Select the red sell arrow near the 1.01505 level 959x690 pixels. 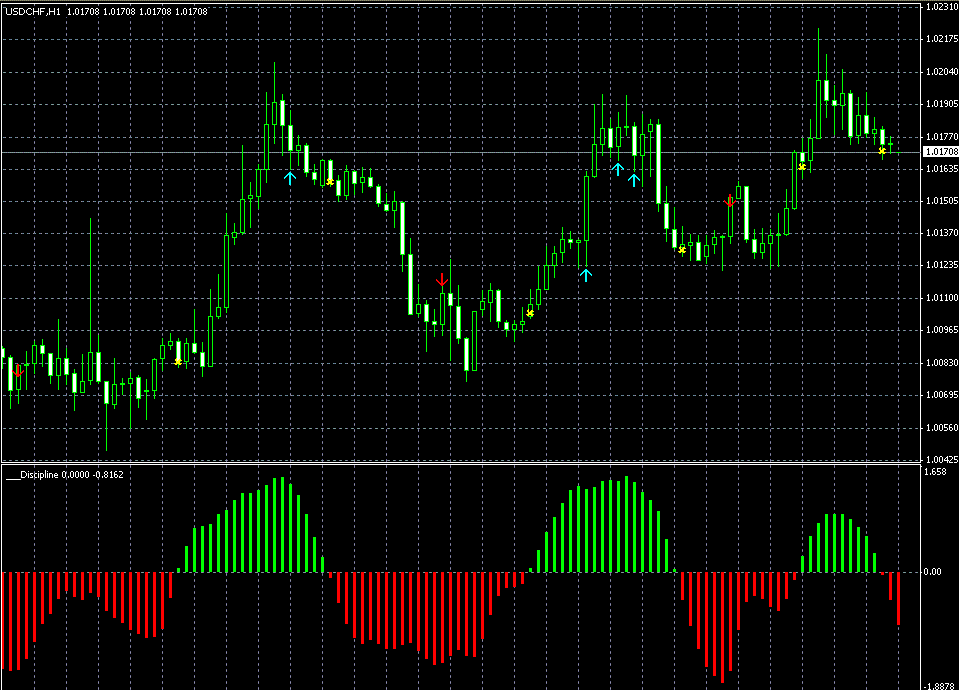(x=729, y=200)
